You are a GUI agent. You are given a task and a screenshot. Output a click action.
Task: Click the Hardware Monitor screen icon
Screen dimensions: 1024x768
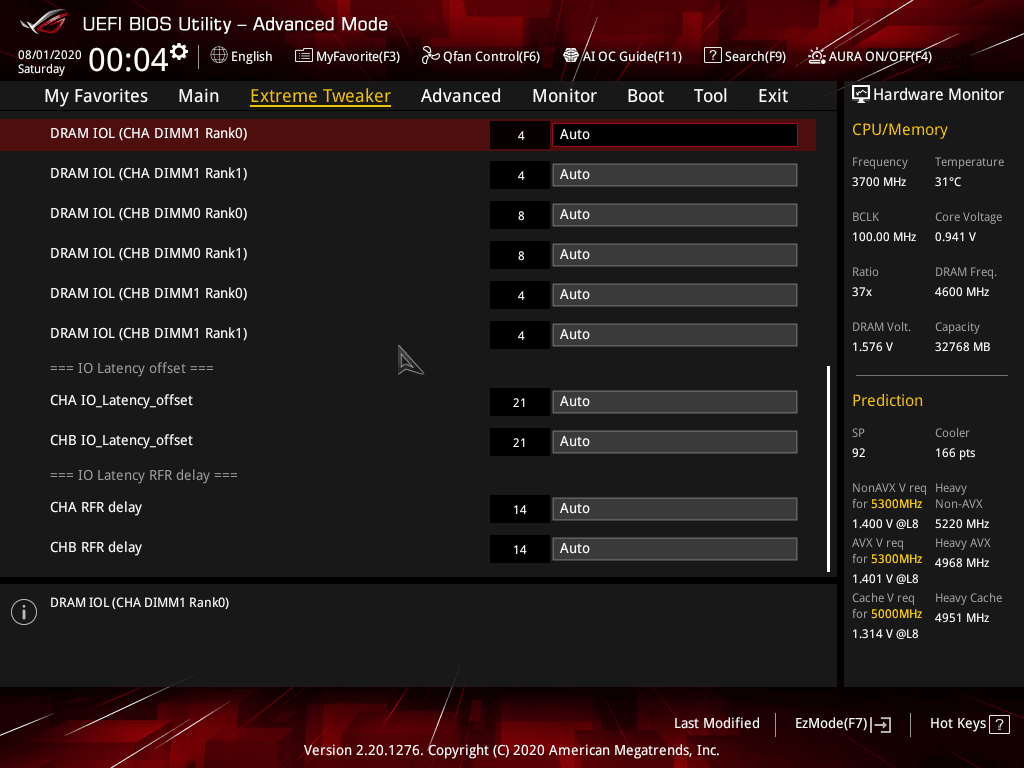(x=861, y=95)
